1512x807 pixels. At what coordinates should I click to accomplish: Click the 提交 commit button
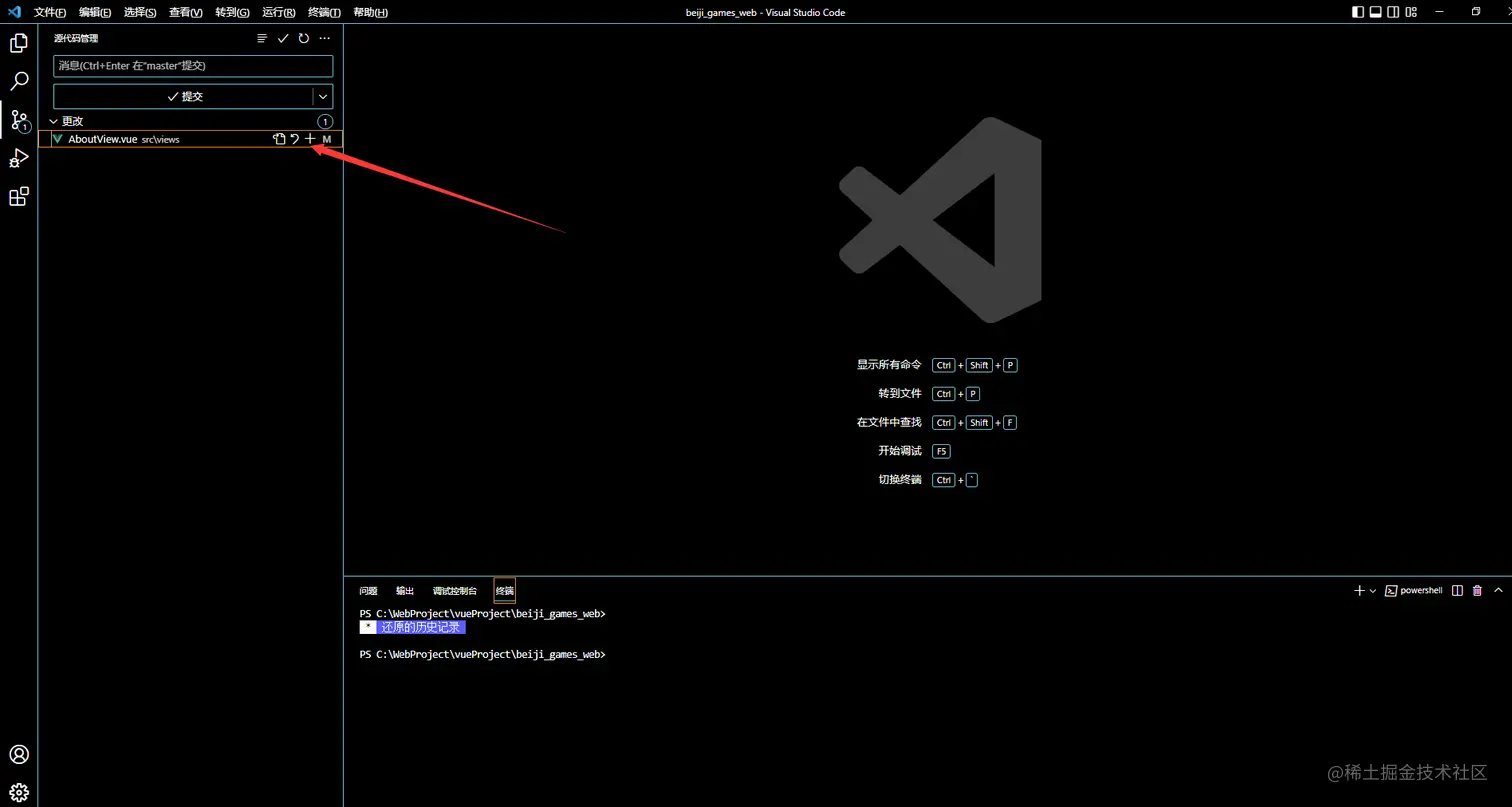[183, 96]
